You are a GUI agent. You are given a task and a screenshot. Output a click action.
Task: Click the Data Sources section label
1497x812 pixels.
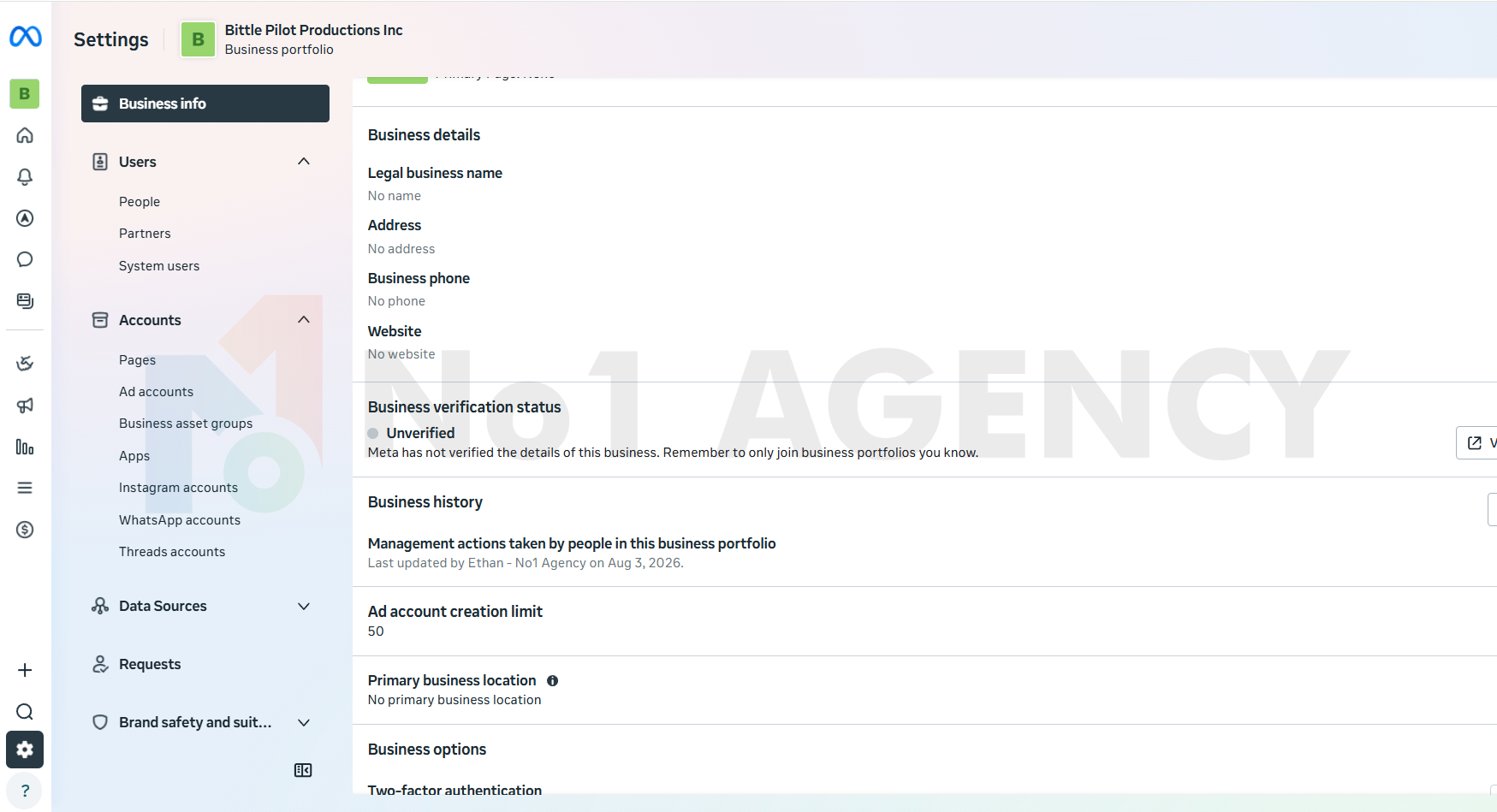click(163, 606)
